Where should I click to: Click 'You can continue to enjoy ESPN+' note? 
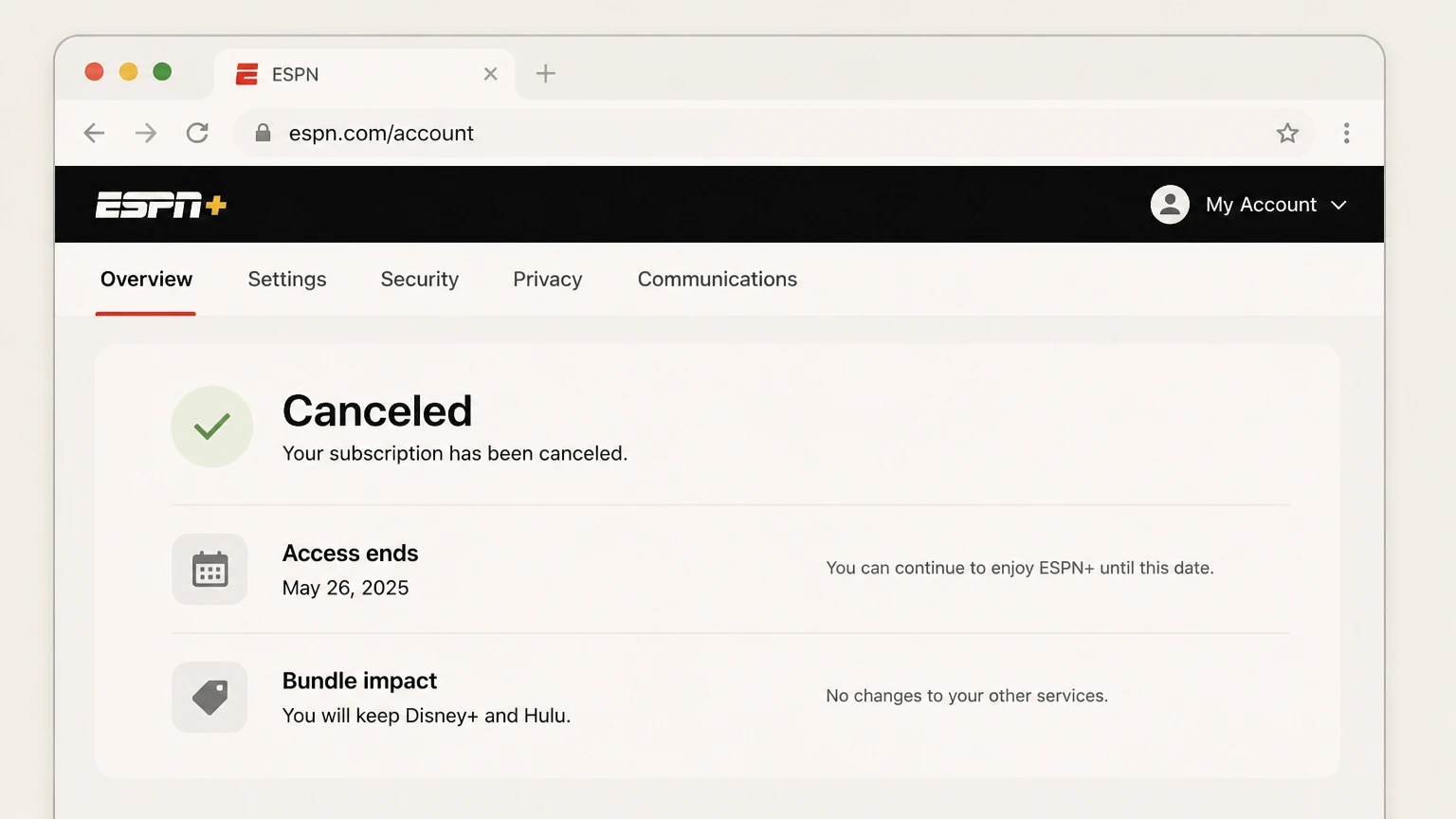[x=1020, y=568]
